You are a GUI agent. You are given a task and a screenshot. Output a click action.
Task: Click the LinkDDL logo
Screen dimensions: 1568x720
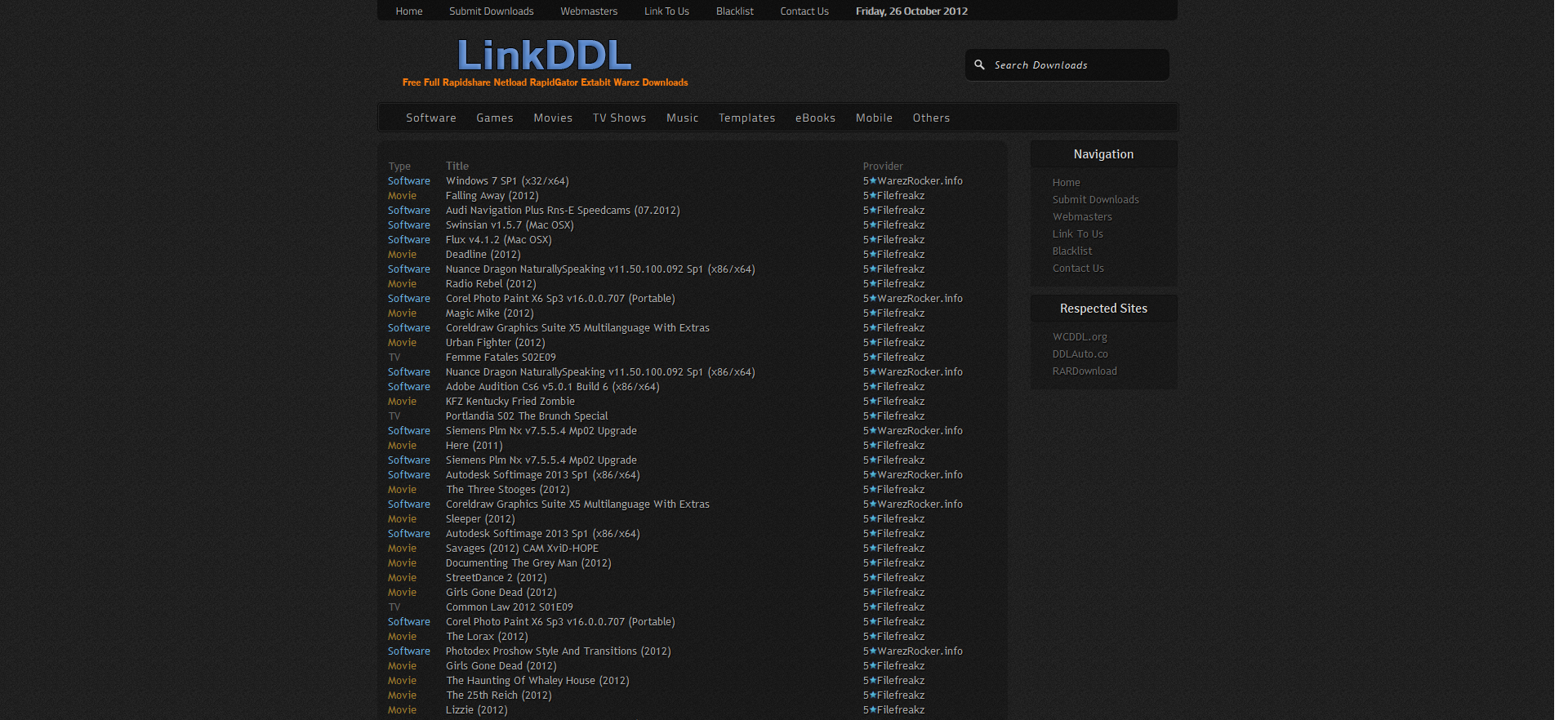coord(544,56)
